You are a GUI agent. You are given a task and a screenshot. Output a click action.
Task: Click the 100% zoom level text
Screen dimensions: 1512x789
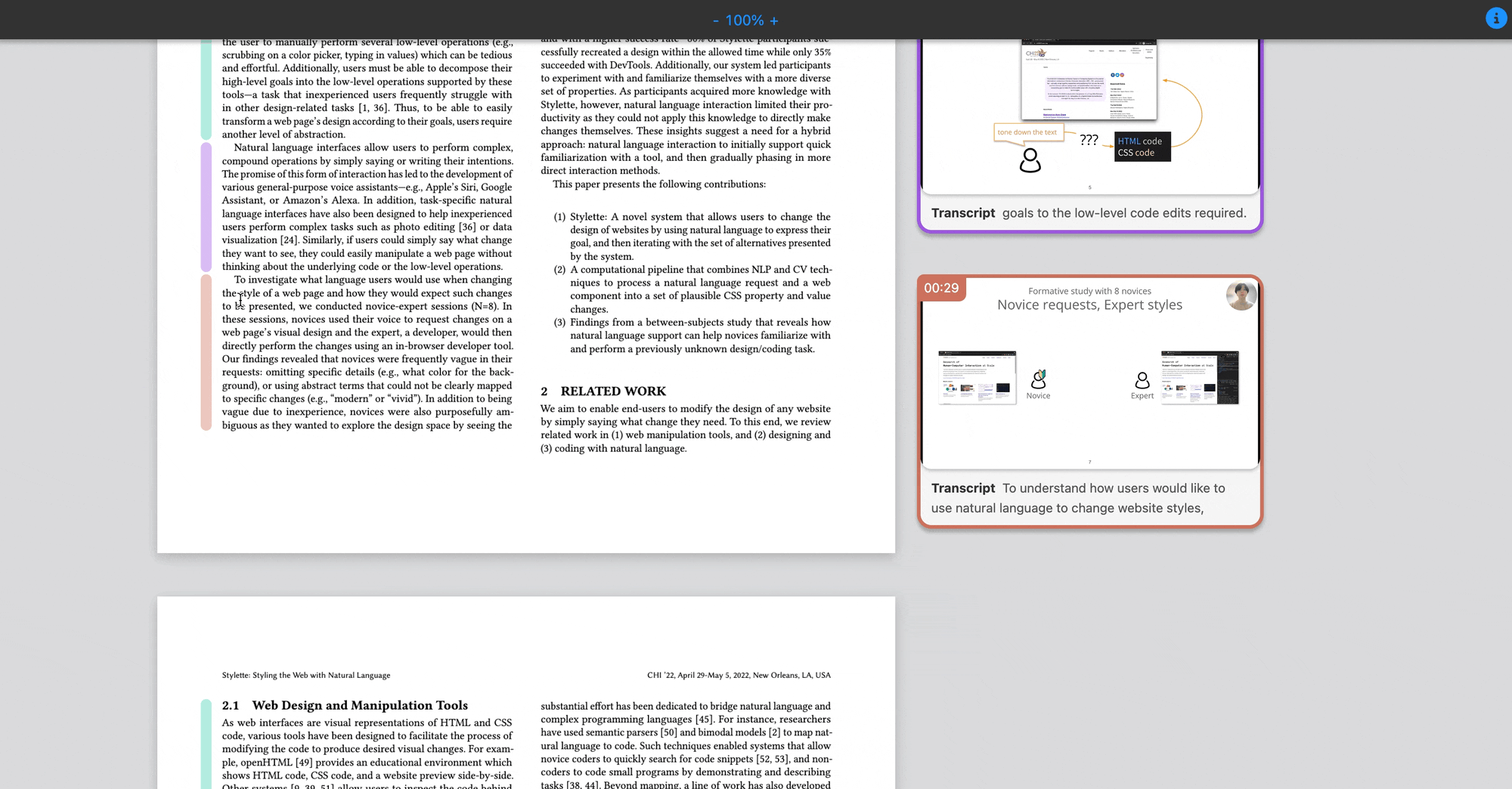(x=745, y=20)
